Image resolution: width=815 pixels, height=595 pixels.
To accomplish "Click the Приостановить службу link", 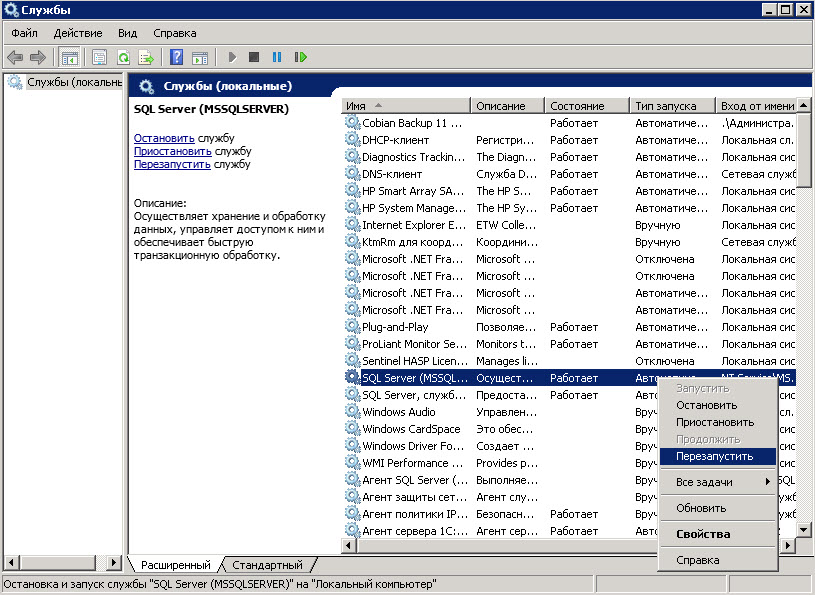I will (173, 151).
